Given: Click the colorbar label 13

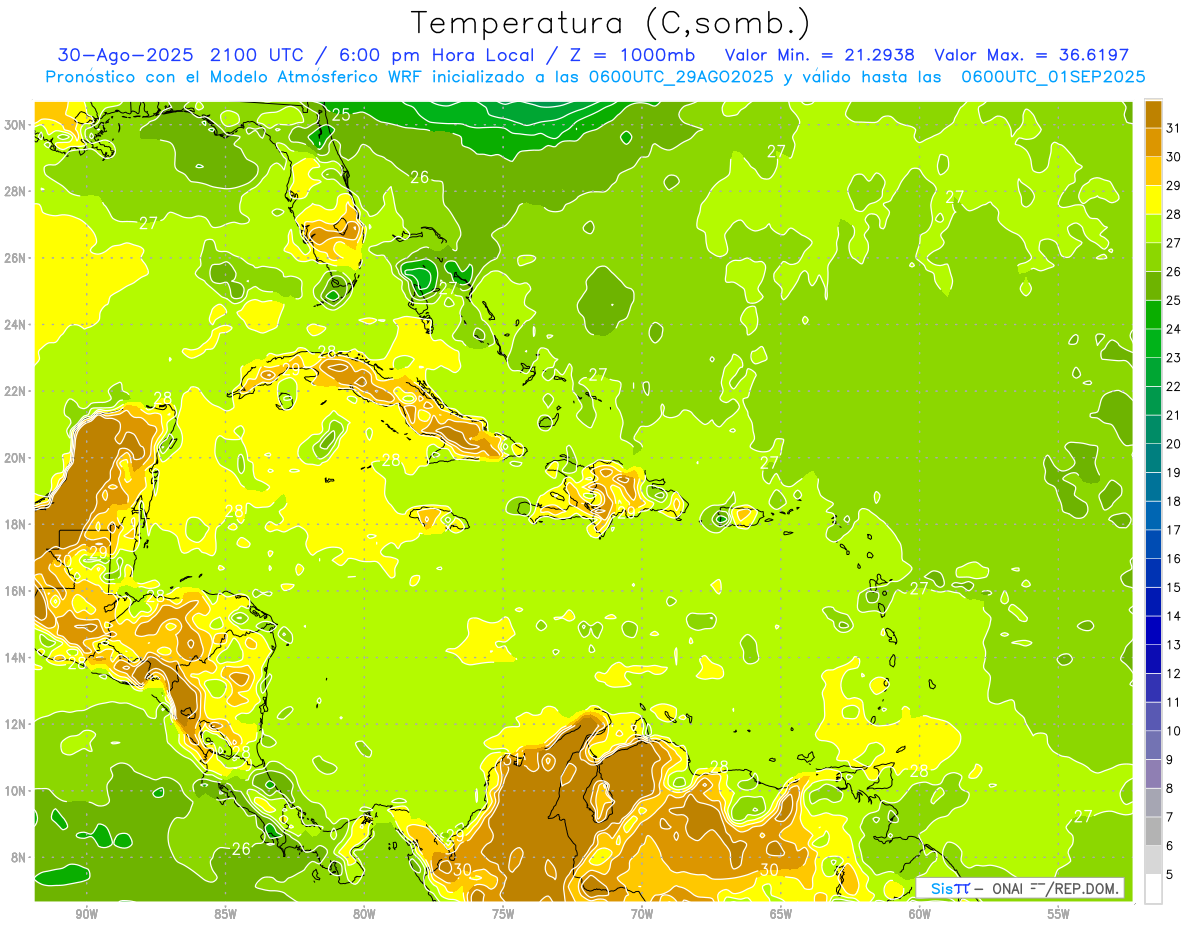Looking at the screenshot, I should click(1174, 645).
